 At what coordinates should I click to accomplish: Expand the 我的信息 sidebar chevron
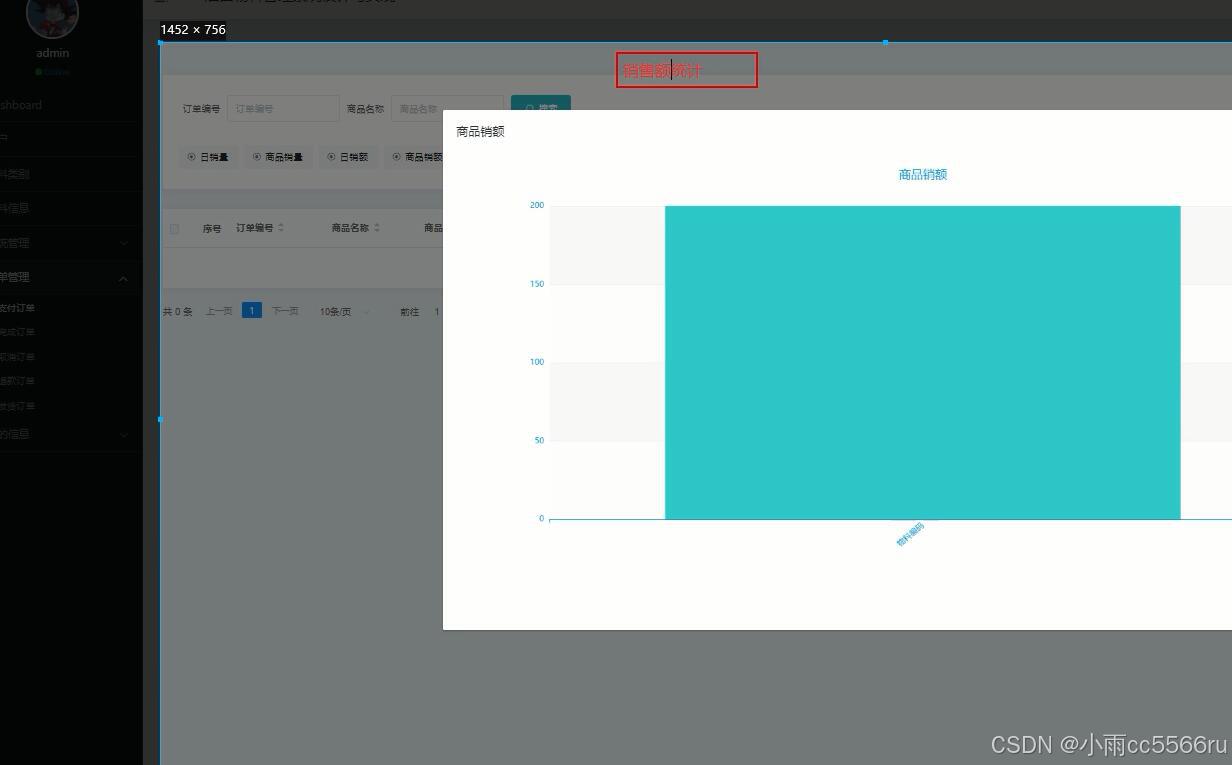coord(124,435)
